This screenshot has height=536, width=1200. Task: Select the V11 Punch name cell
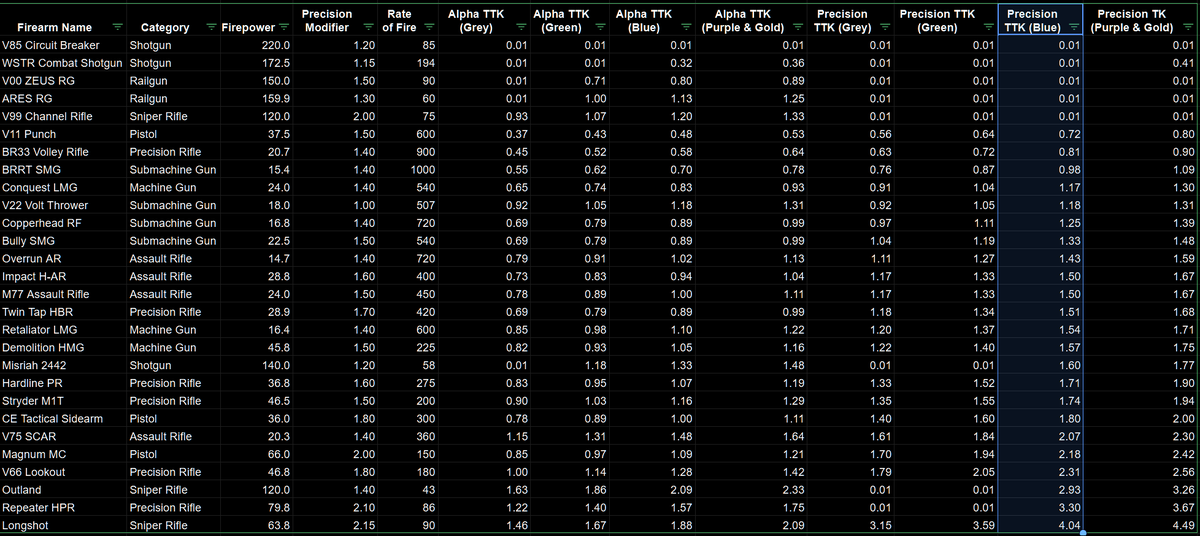(63, 134)
